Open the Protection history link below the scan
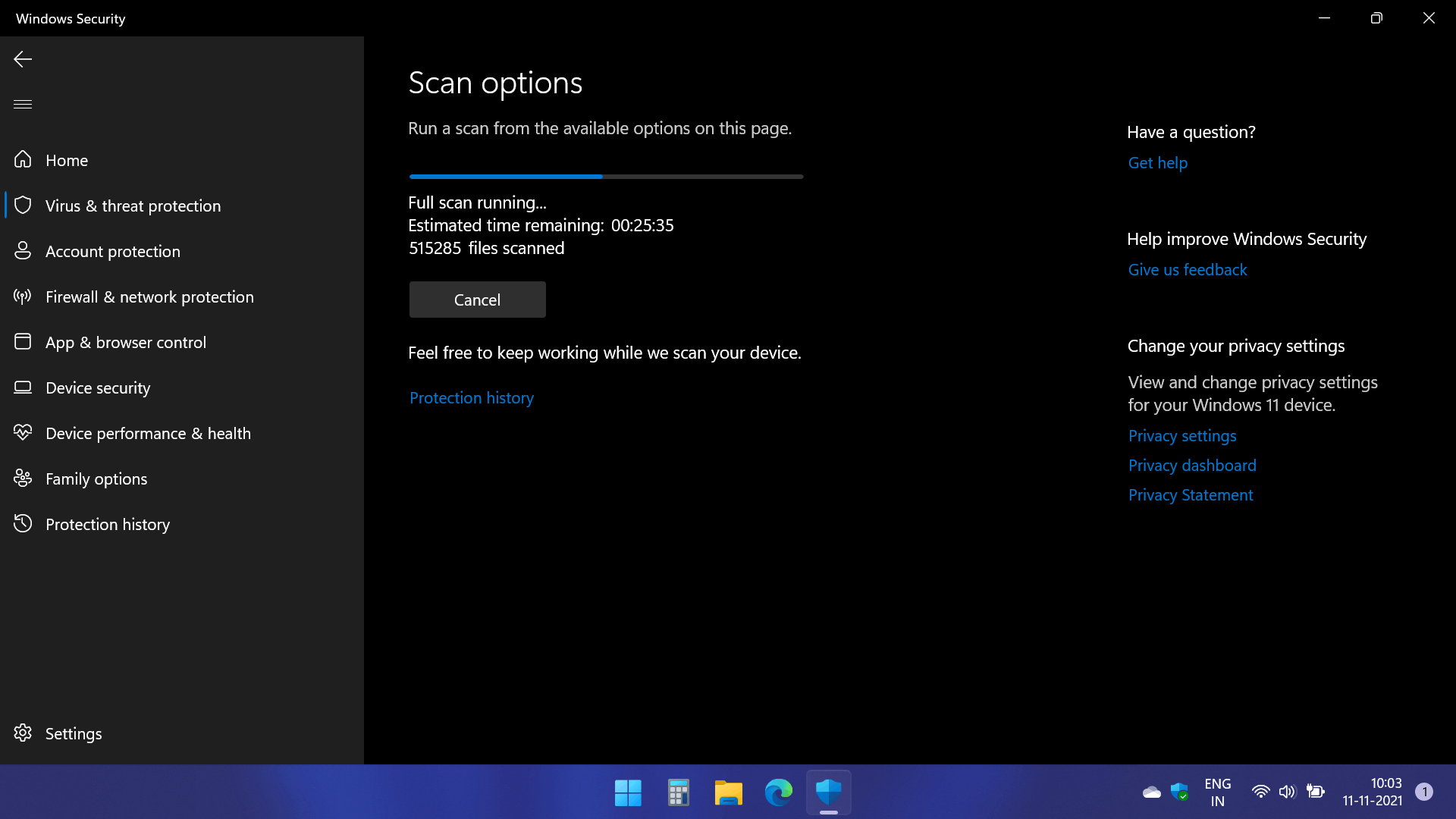 coord(471,397)
